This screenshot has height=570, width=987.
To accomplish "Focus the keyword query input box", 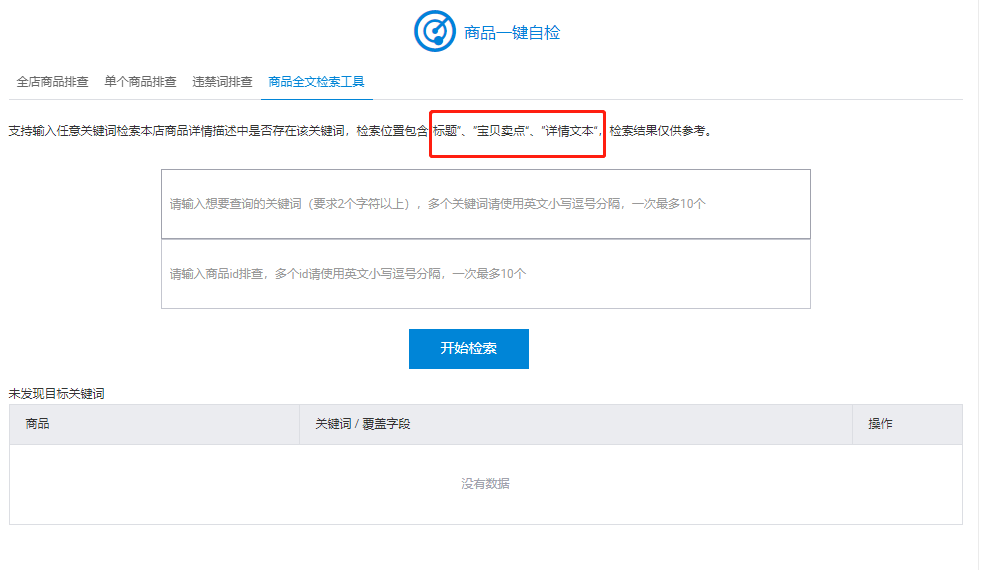I will pyautogui.click(x=485, y=204).
